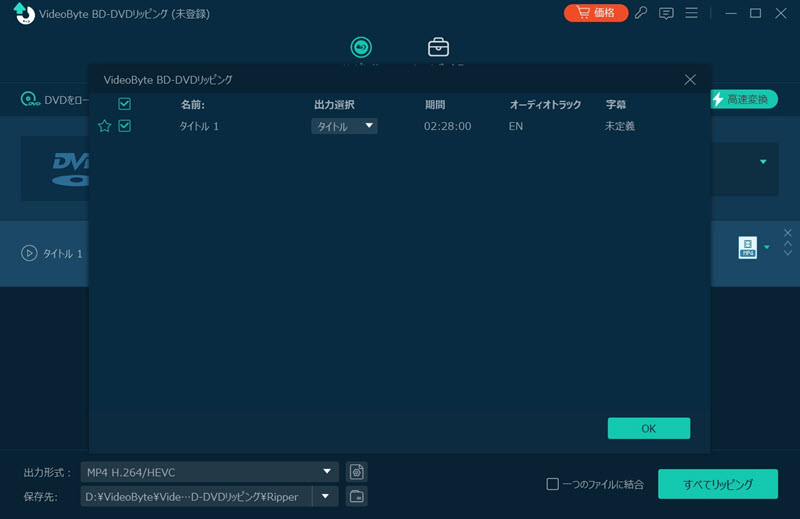The width and height of the screenshot is (800, 519).
Task: Open output format settings gear icon
Action: coord(356,472)
